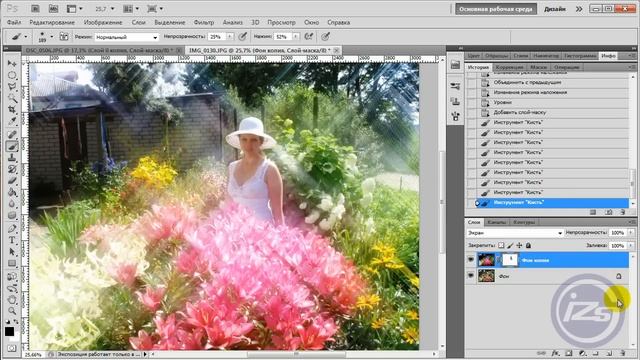
Task: Hide the 'Фон копия' layer
Action: 471,260
